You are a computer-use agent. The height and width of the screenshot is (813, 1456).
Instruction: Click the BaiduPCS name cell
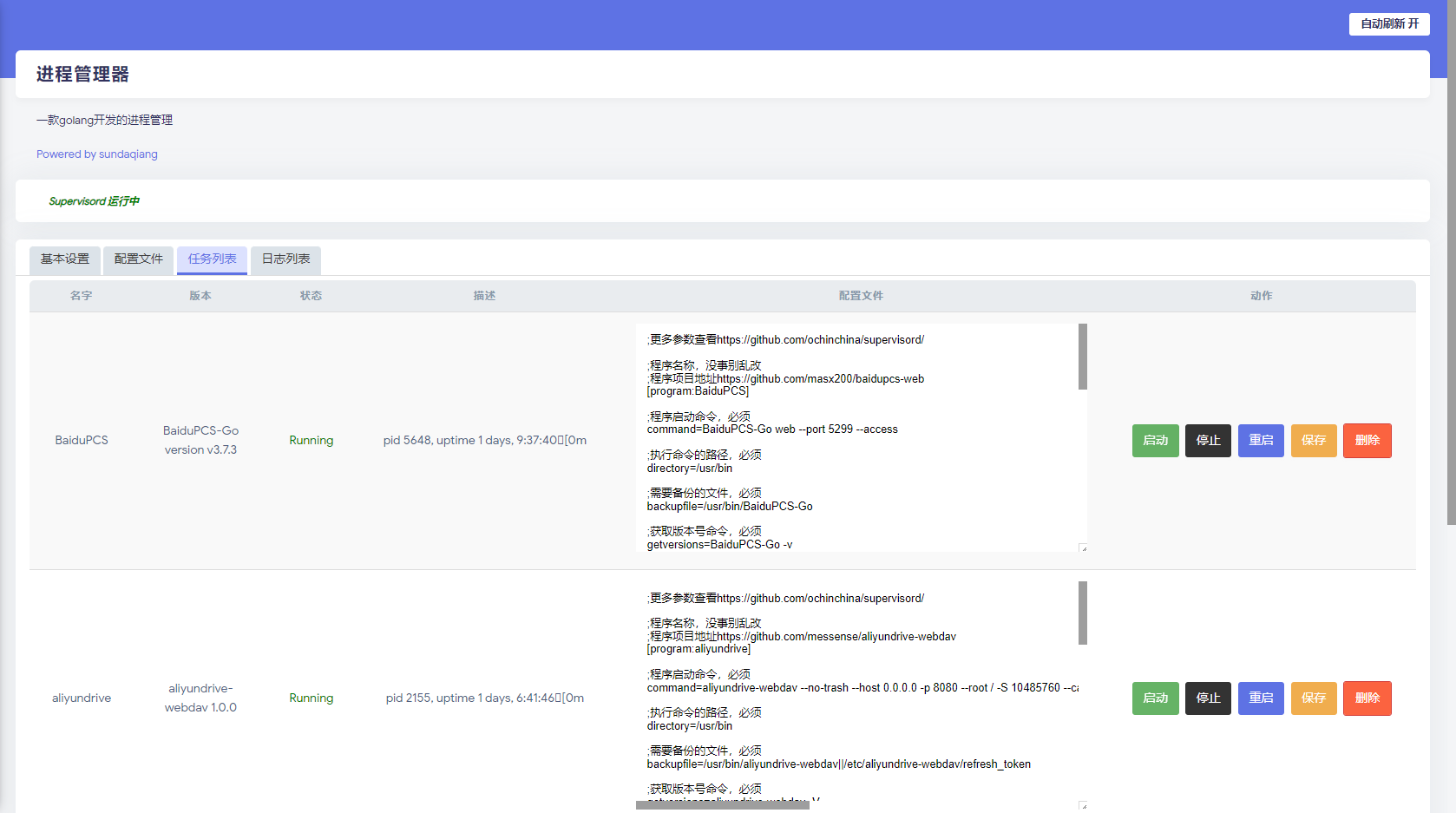(82, 441)
